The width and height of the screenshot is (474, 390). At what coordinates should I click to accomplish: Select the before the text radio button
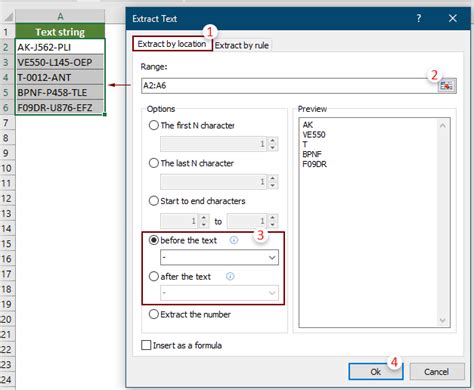[154, 240]
